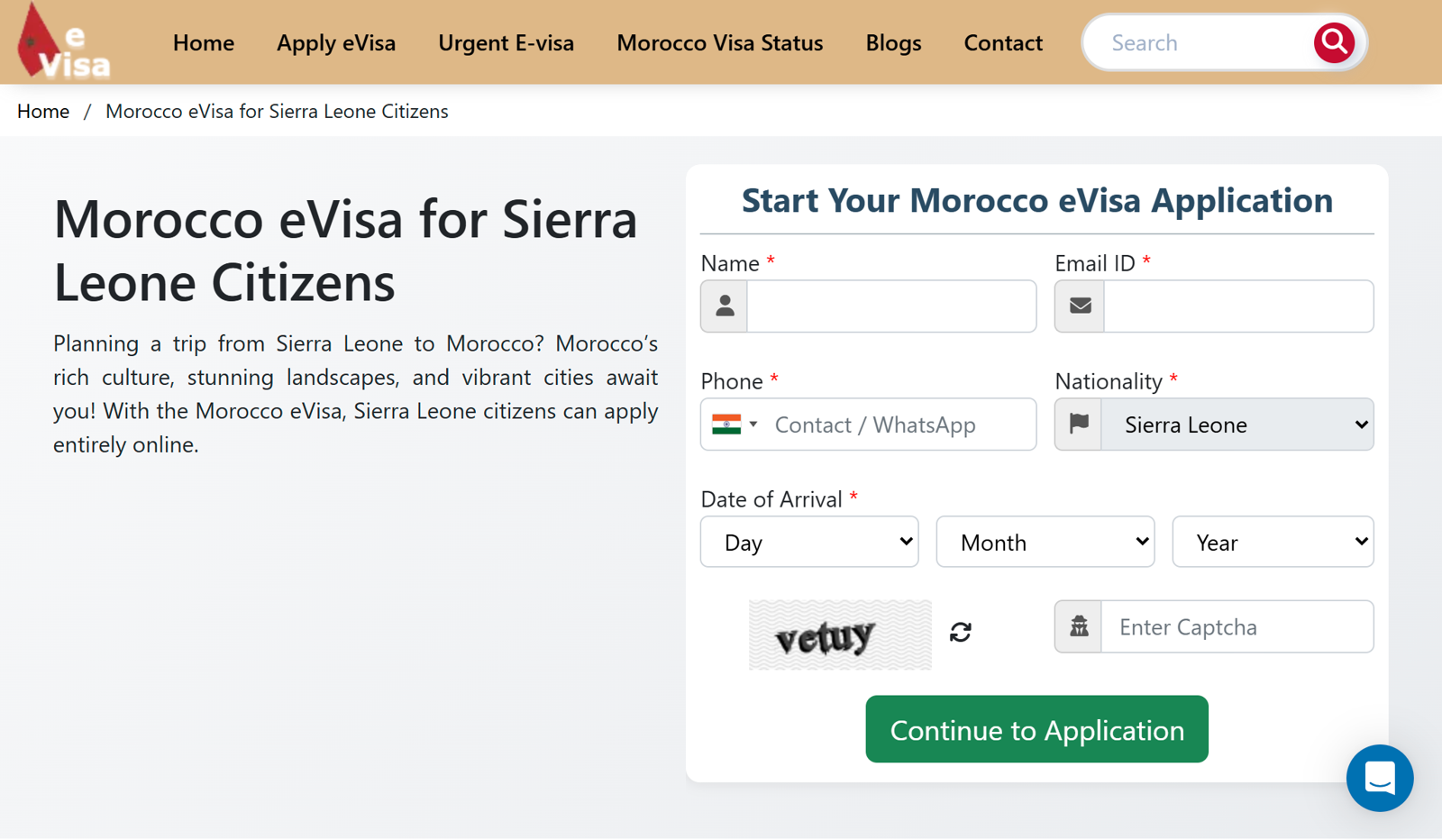
Task: Click into the Name input field
Action: (x=890, y=306)
